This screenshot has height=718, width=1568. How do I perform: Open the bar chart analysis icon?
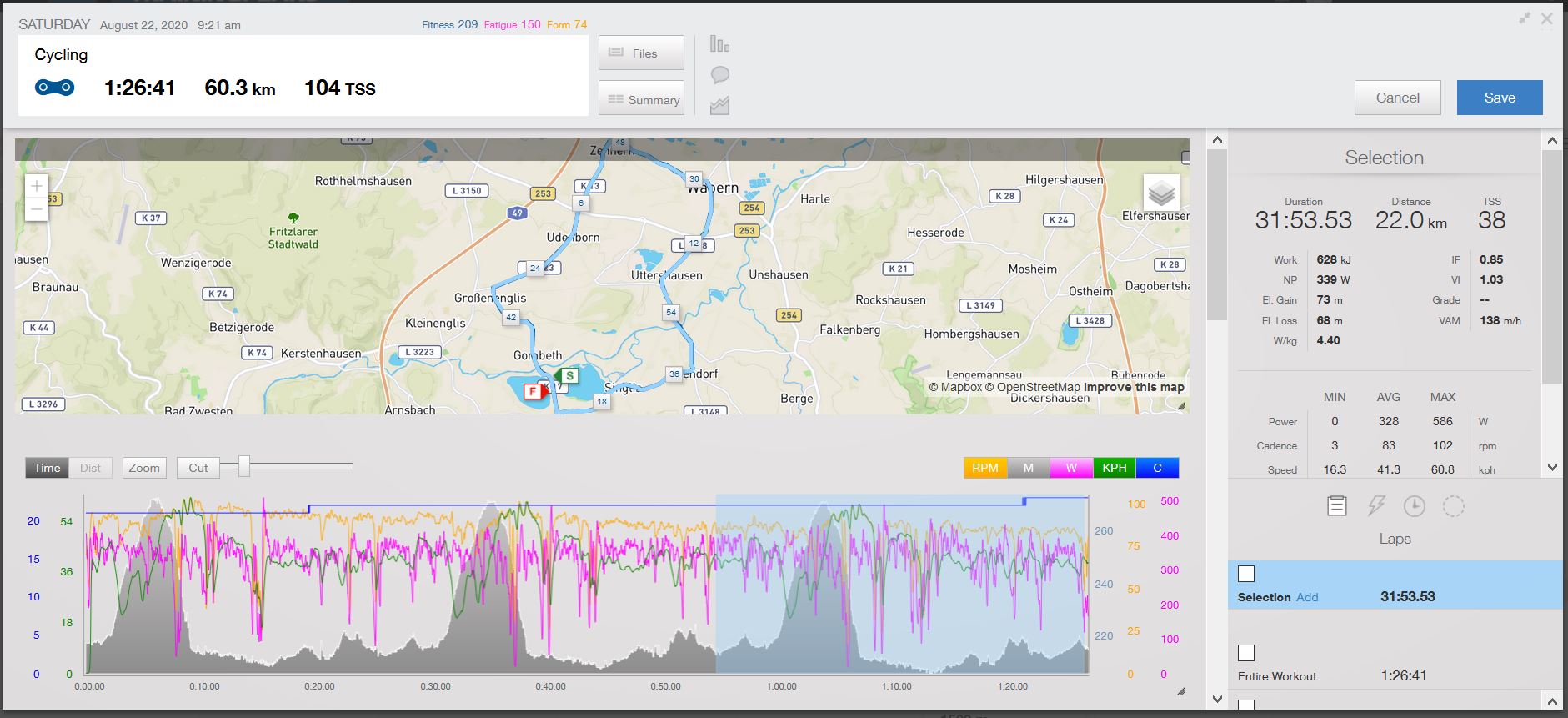[x=719, y=44]
